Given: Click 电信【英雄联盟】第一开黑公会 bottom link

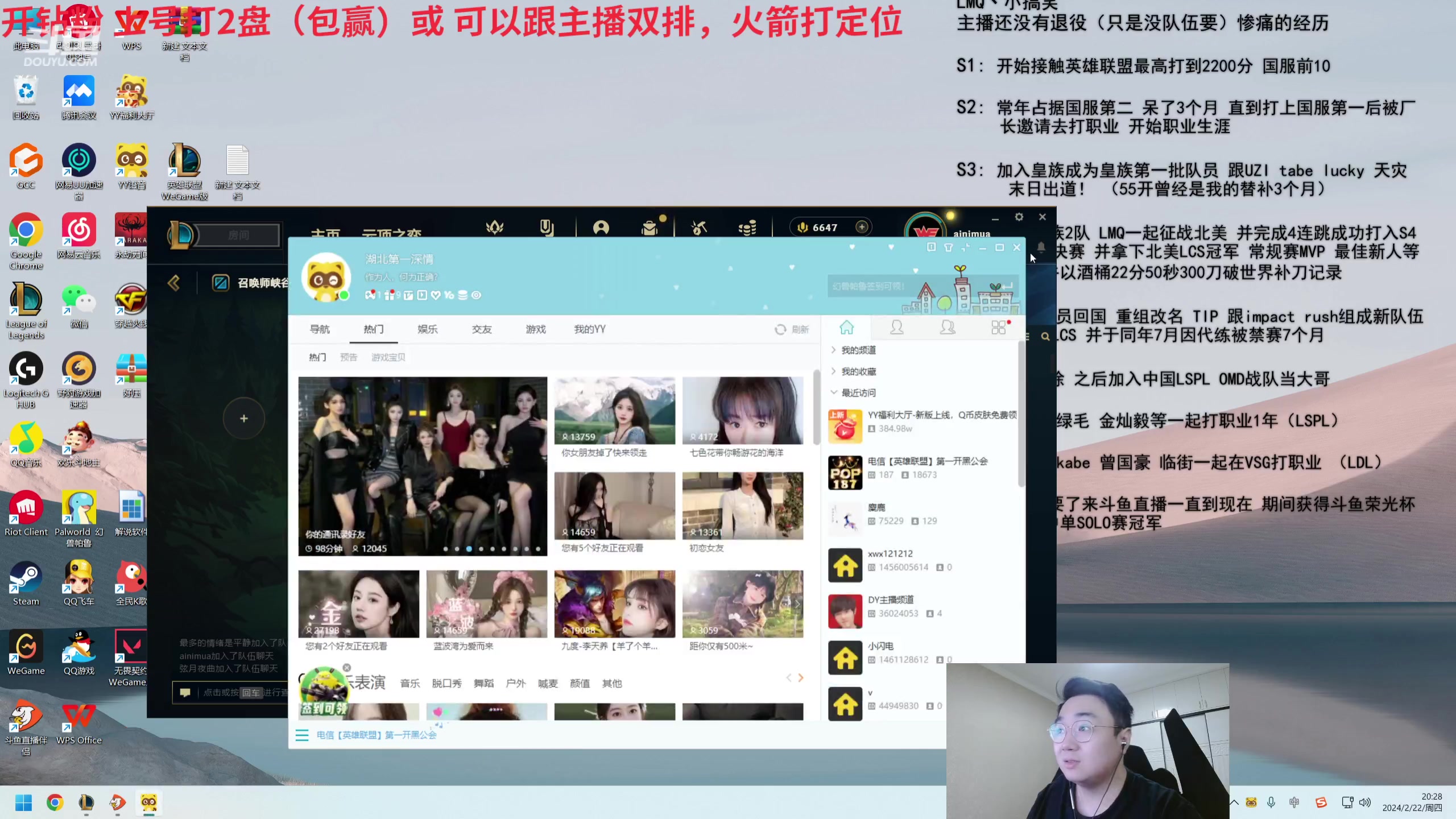Looking at the screenshot, I should pos(377,735).
